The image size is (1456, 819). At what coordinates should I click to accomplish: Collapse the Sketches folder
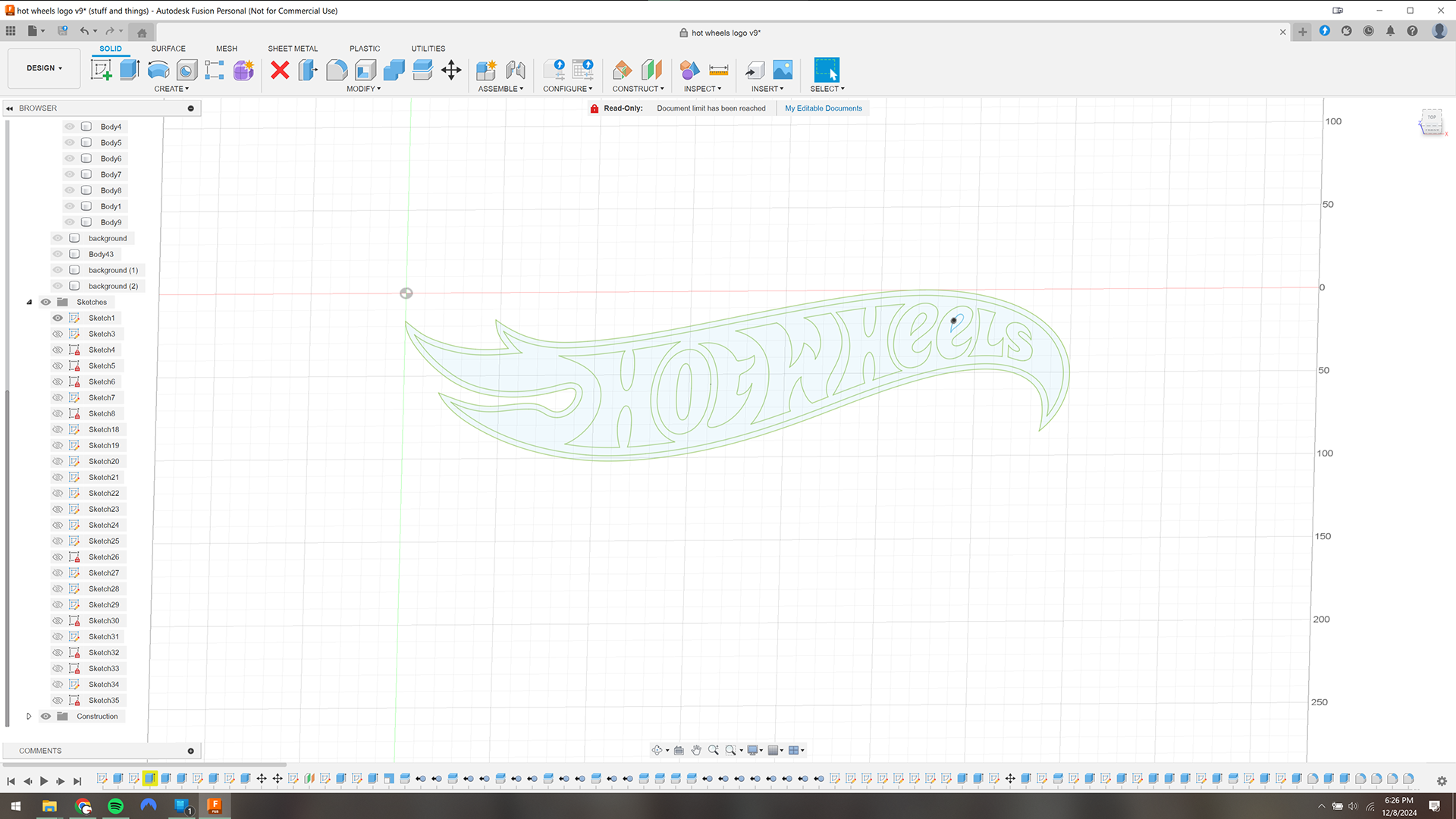pyautogui.click(x=30, y=302)
